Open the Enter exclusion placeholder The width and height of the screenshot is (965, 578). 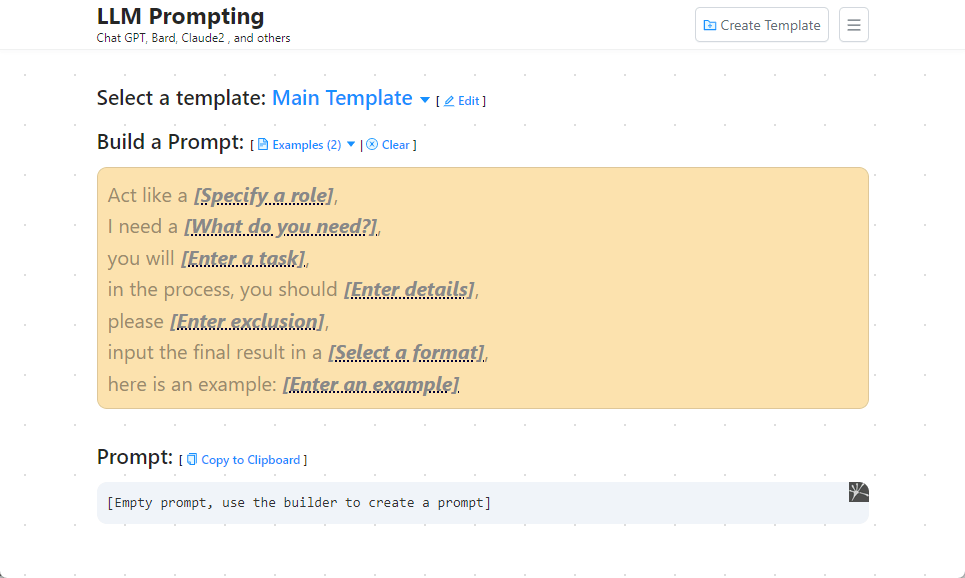[x=247, y=322]
